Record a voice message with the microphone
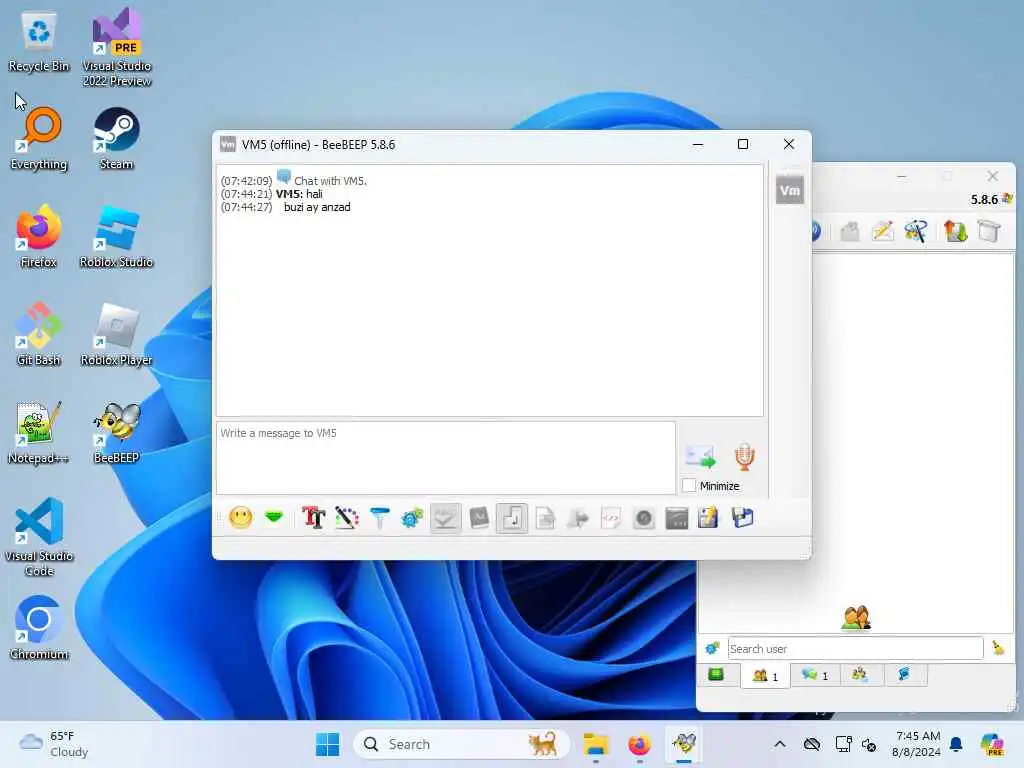 point(744,456)
